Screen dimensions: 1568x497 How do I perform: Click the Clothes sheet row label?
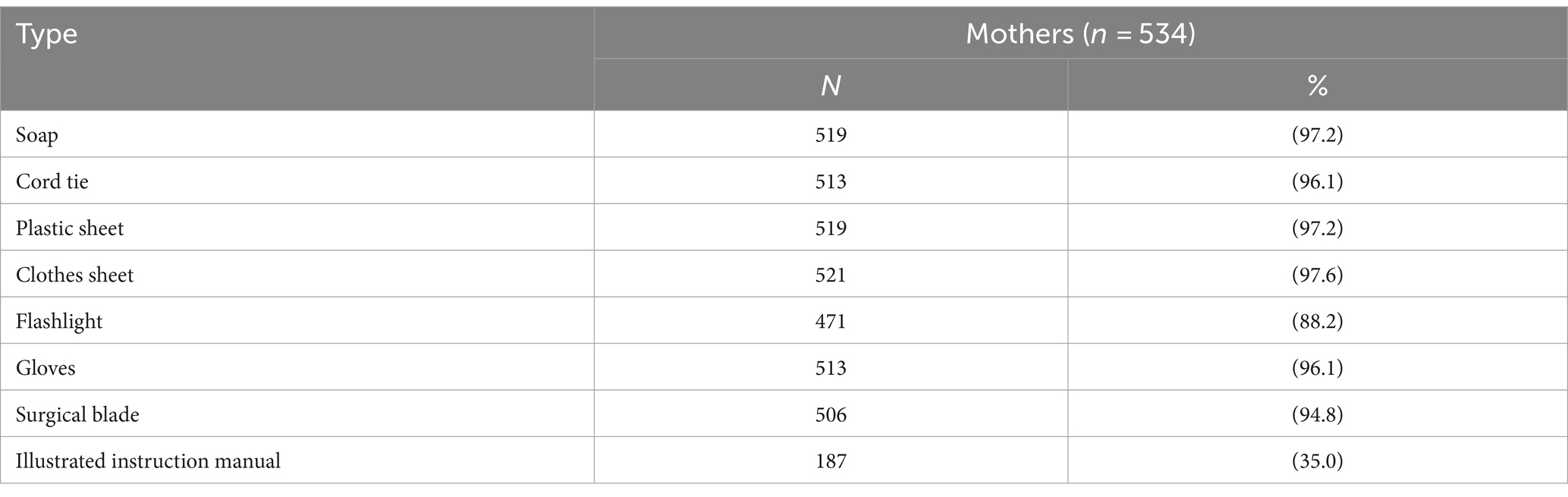point(74,275)
